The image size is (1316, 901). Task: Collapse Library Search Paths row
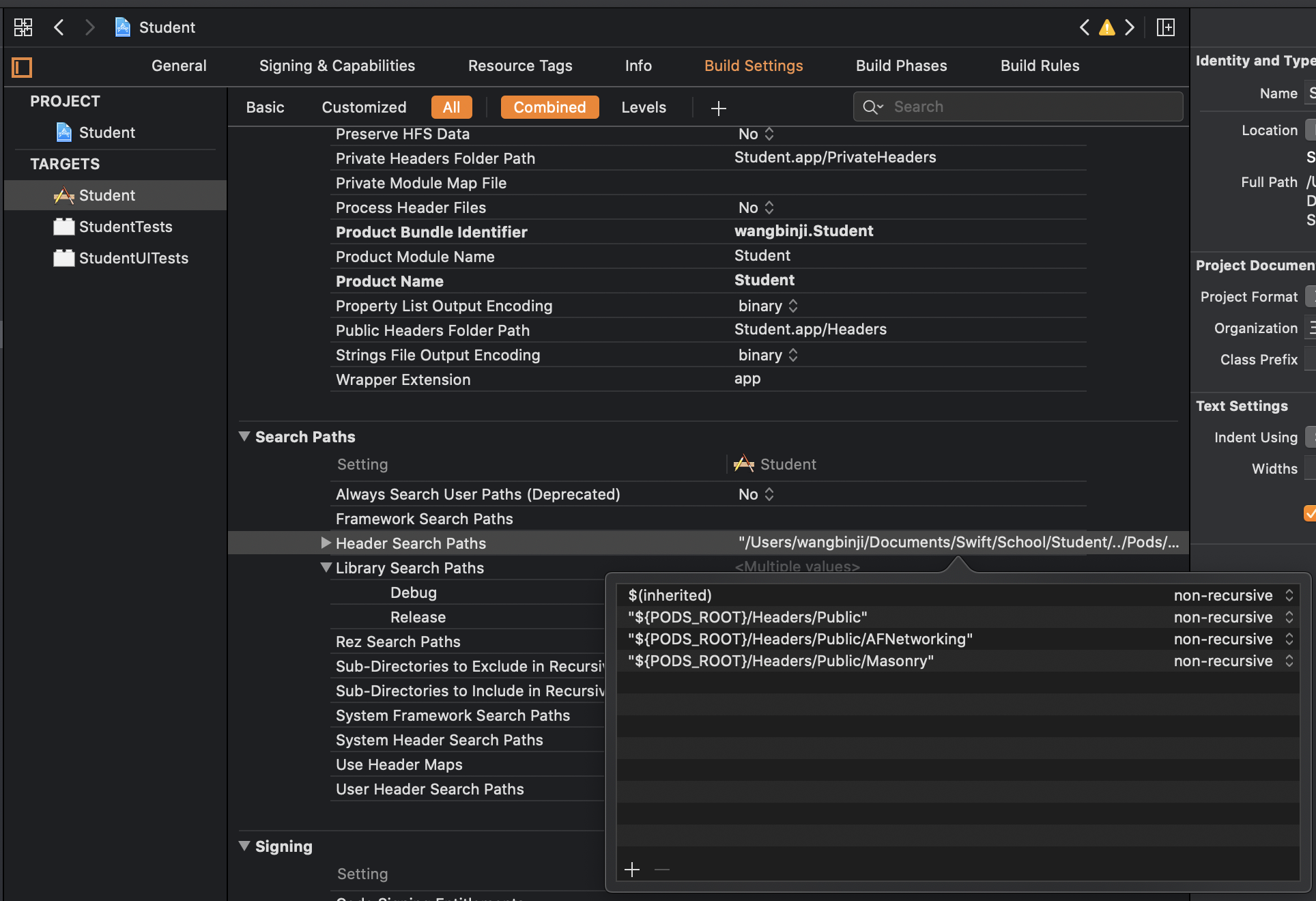[326, 567]
